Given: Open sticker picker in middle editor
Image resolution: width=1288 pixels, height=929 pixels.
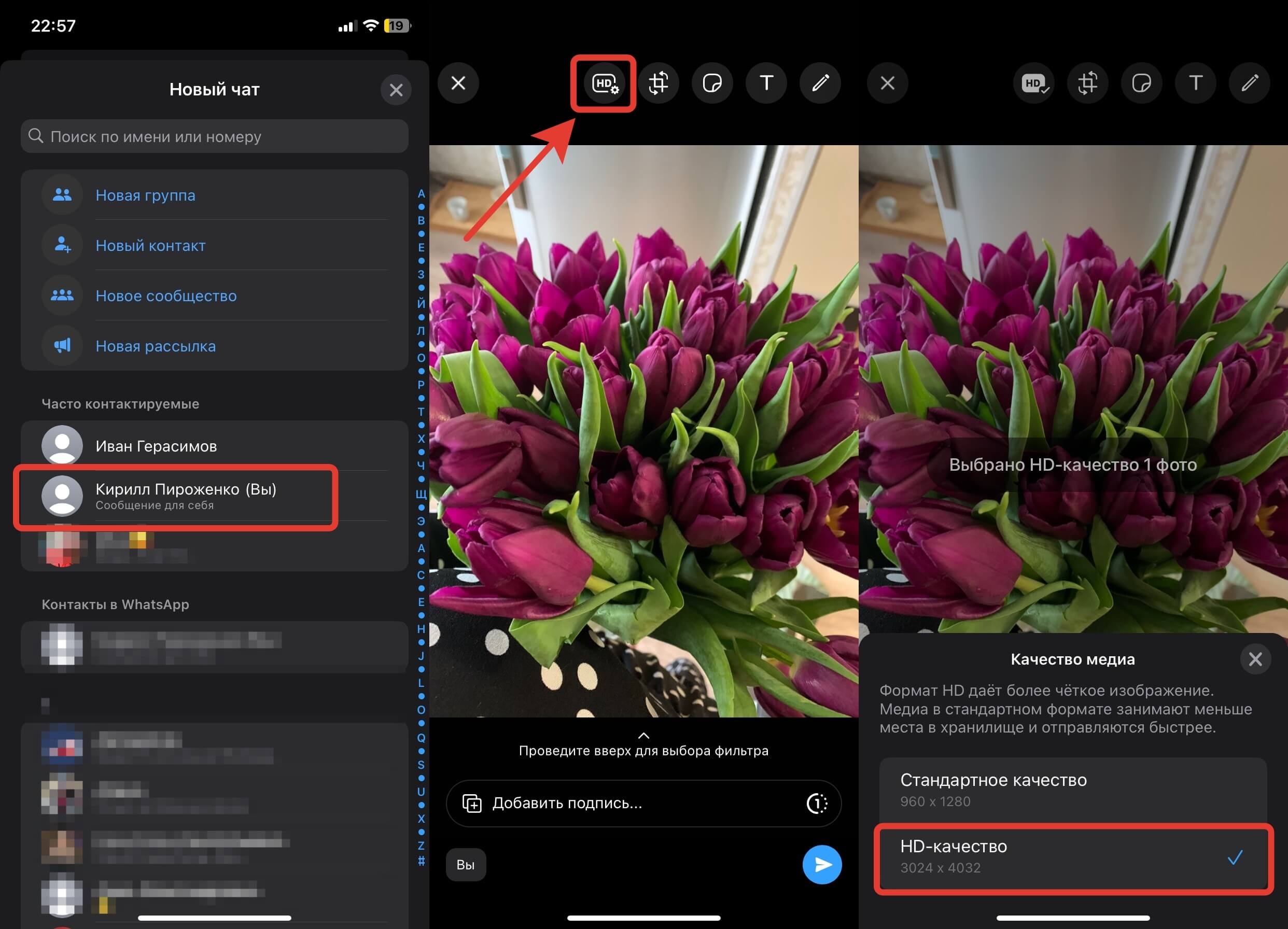Looking at the screenshot, I should click(x=712, y=83).
